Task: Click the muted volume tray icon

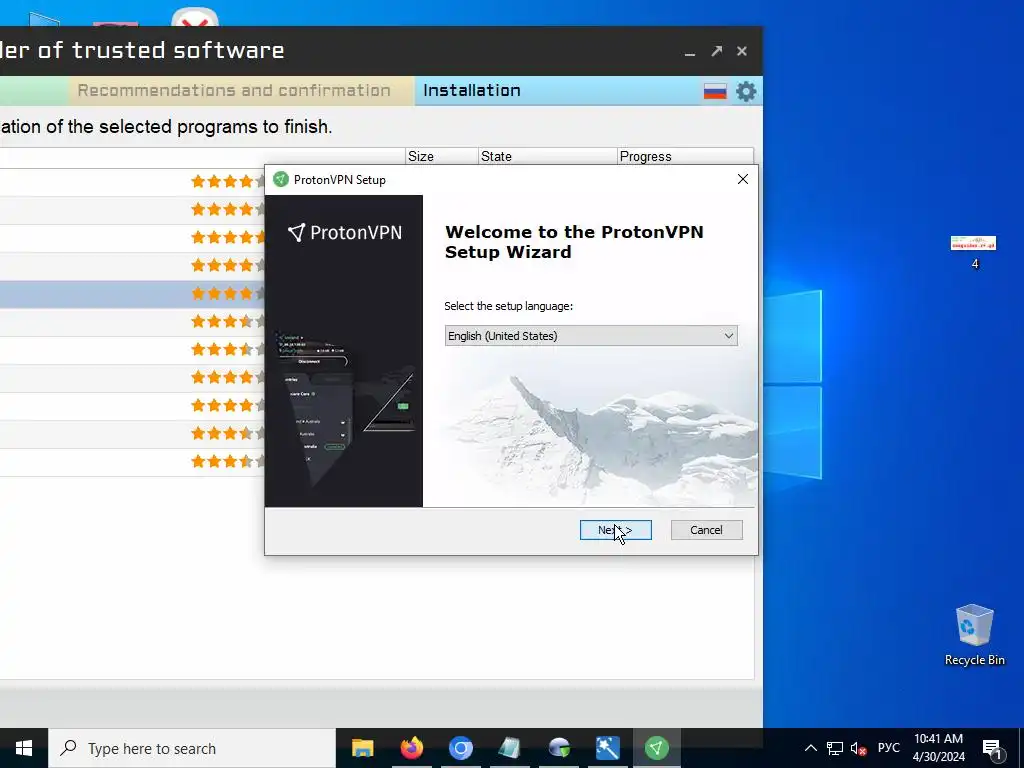Action: (x=858, y=748)
